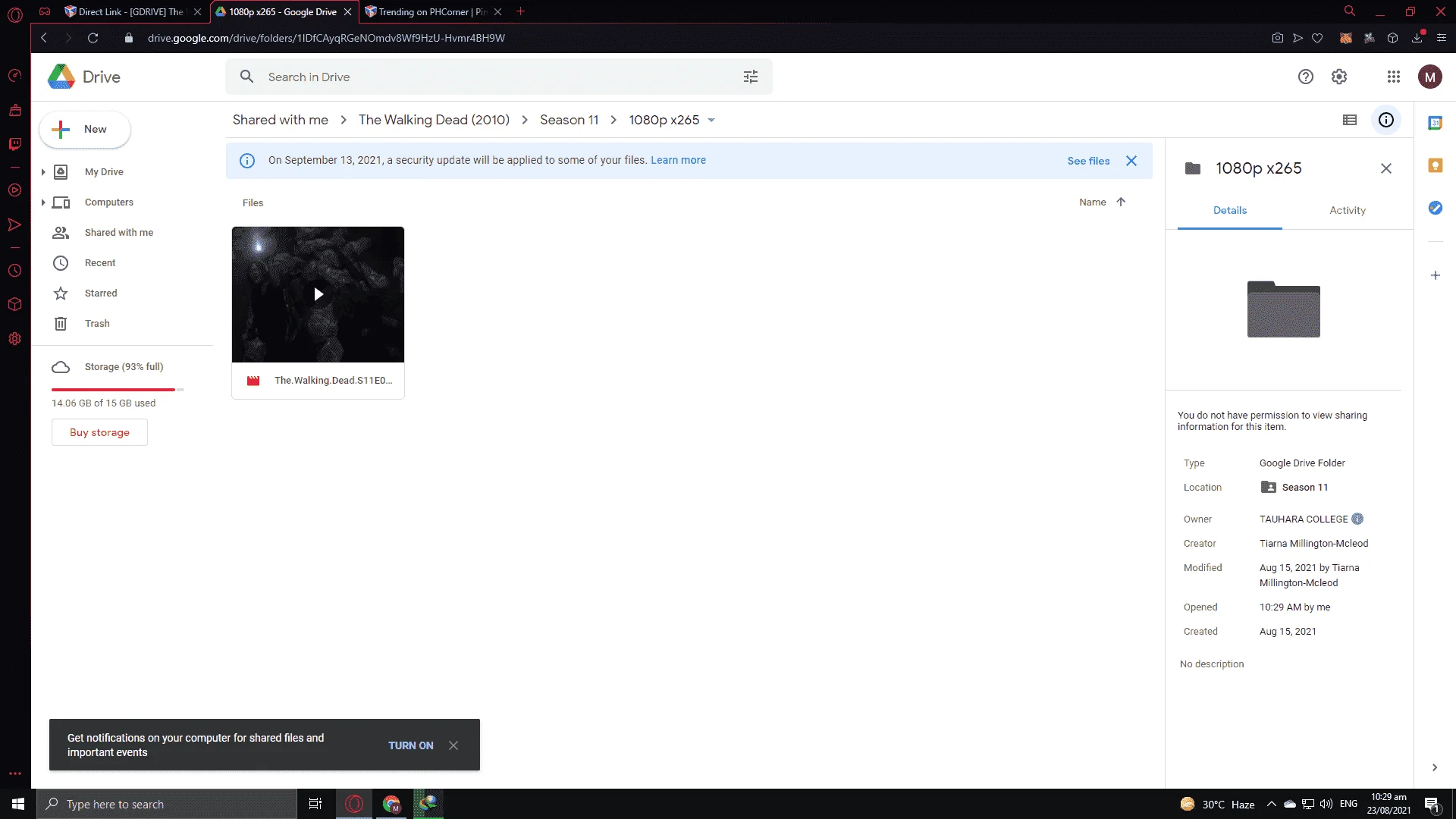Viewport: 1456px width, 819px height.
Task: Open the Google account avatar
Action: click(x=1430, y=77)
